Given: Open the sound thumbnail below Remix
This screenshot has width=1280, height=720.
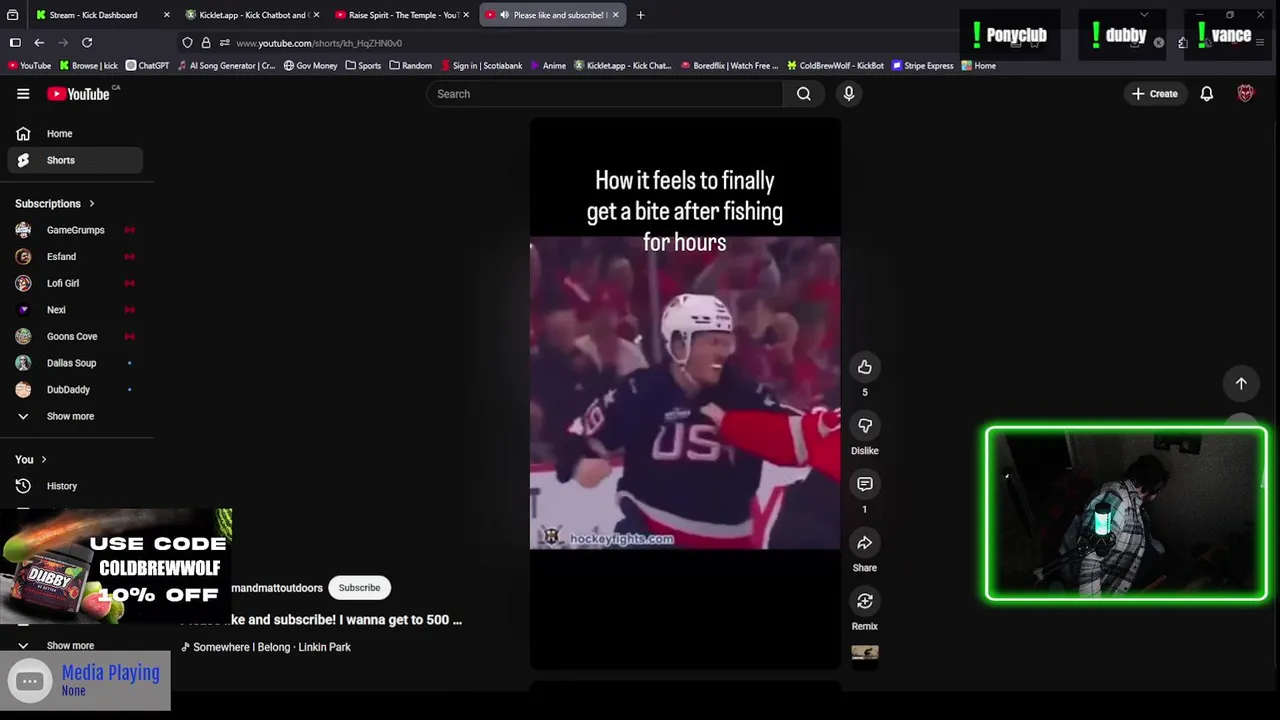Looking at the screenshot, I should [x=865, y=653].
